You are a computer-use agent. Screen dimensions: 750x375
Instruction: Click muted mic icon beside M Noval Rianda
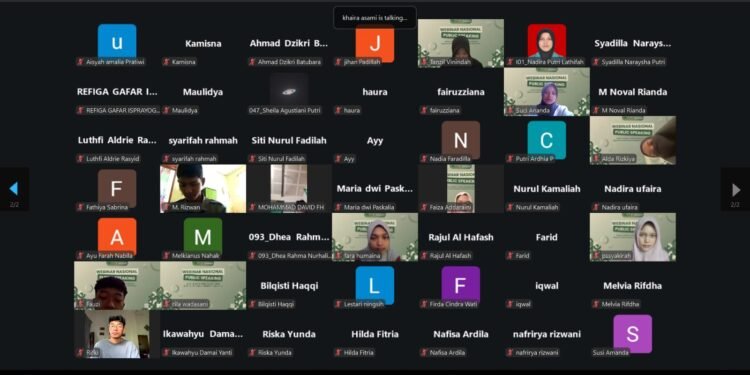tap(596, 110)
